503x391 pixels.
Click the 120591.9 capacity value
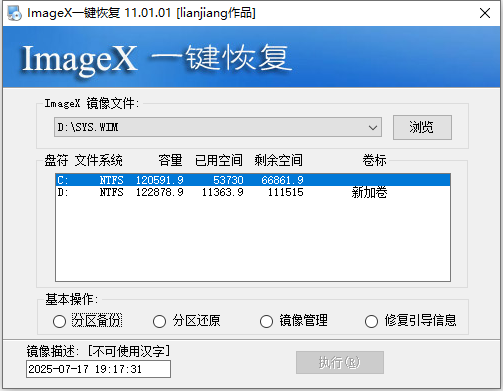tap(160, 180)
